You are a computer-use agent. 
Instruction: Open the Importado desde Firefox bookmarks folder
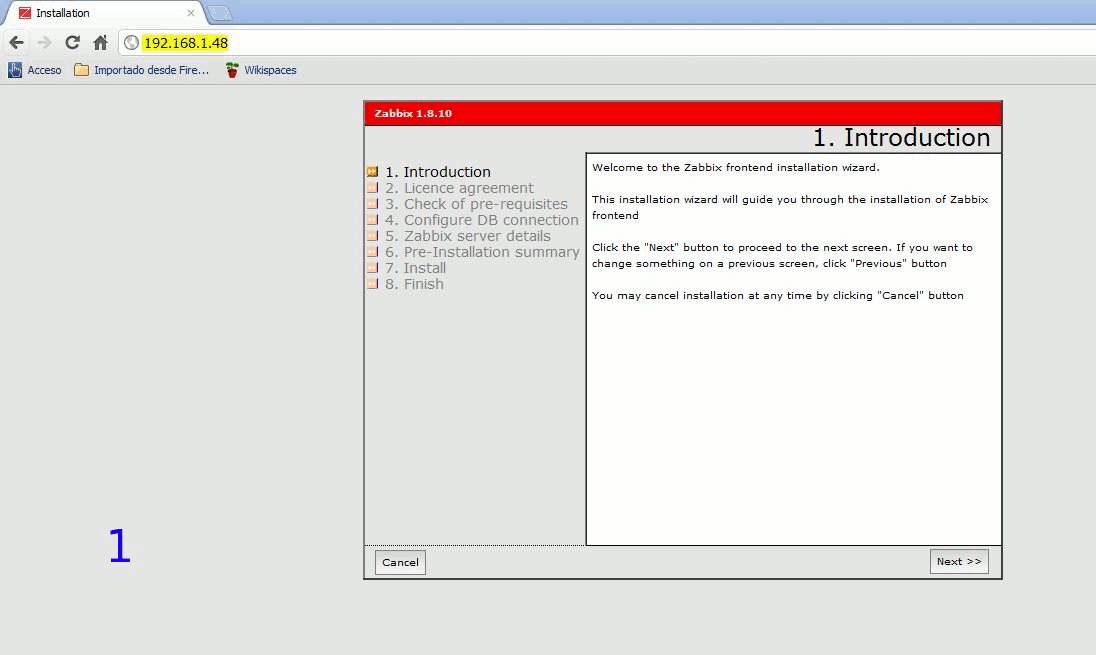coord(142,70)
